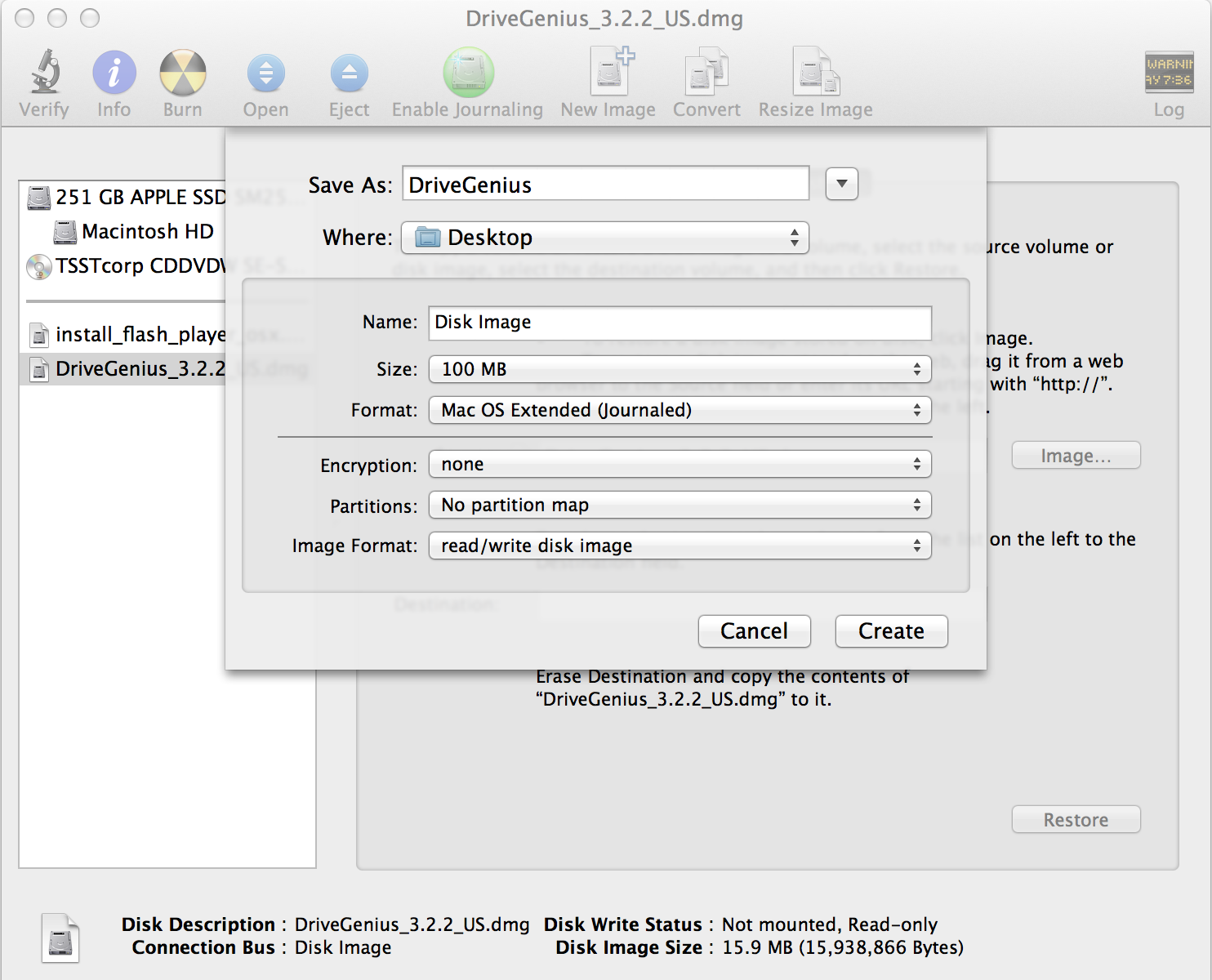
Task: Click the Not mounted, Read-only status text
Action: (830, 924)
